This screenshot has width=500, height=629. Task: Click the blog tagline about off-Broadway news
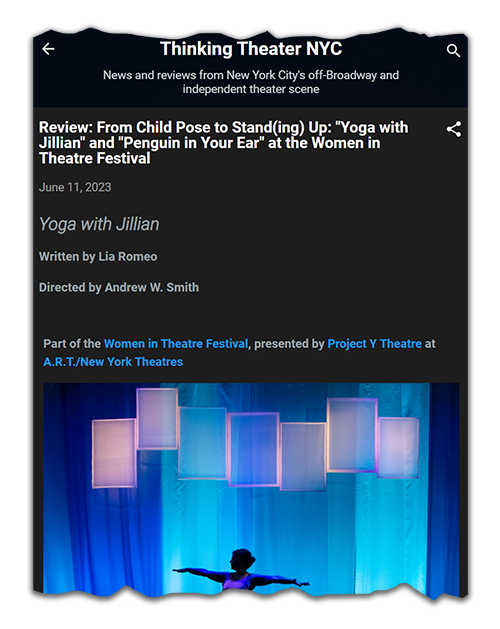251,82
